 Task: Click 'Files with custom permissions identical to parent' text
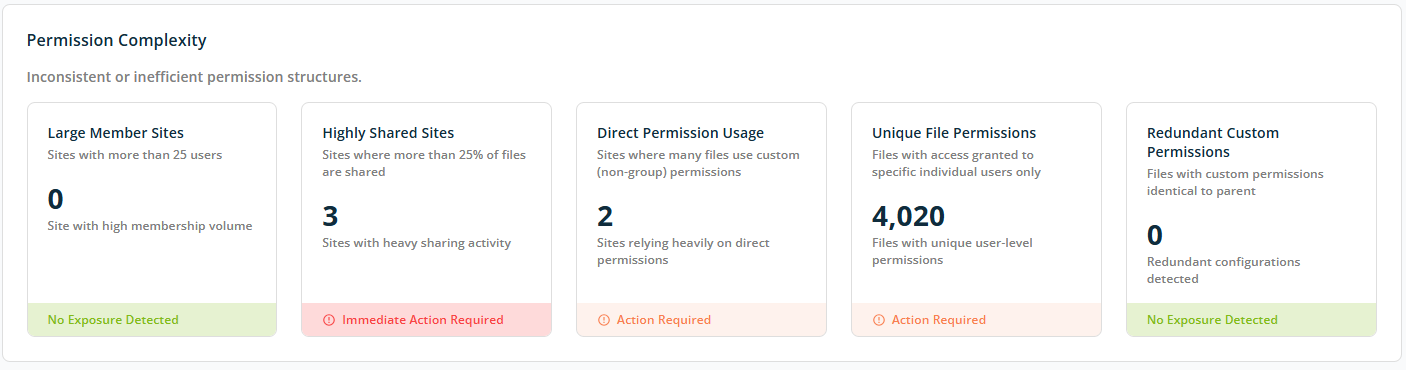click(x=1235, y=182)
